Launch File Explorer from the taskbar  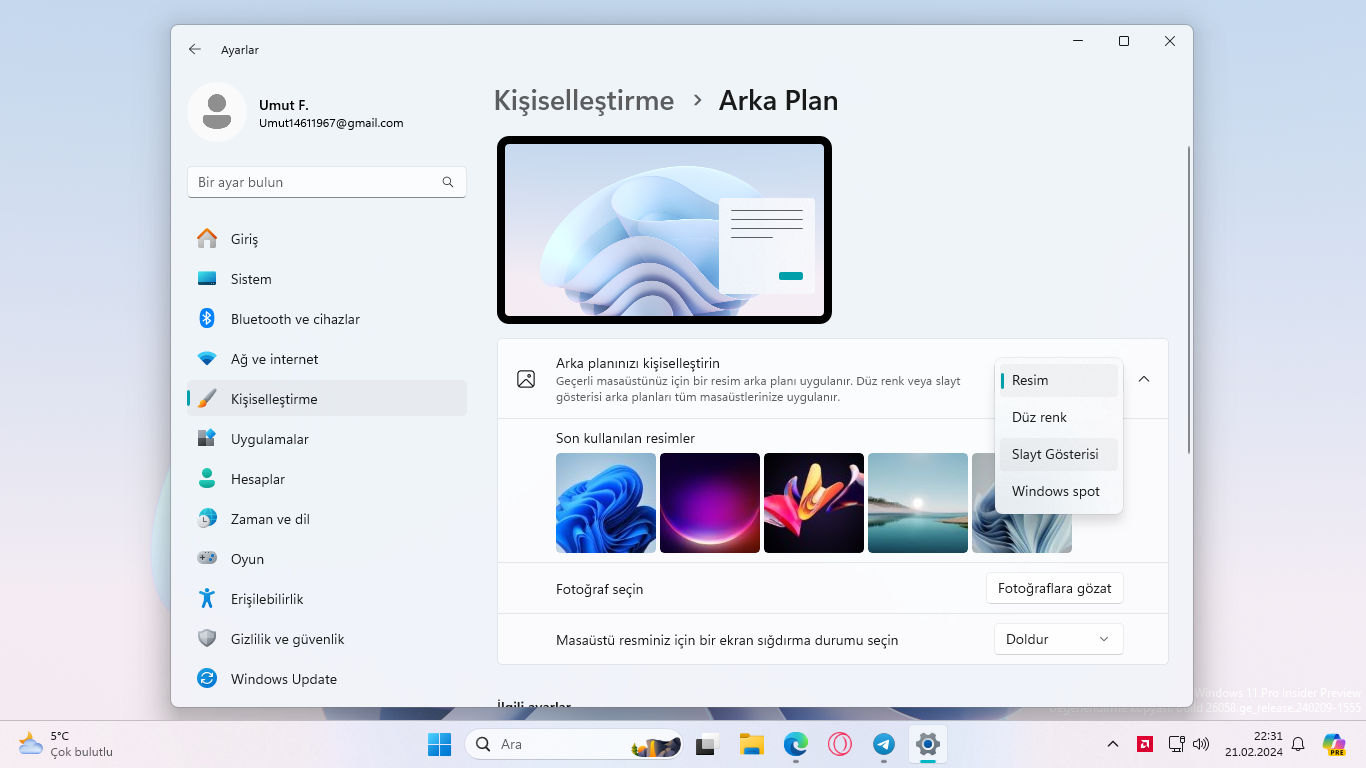coord(752,744)
